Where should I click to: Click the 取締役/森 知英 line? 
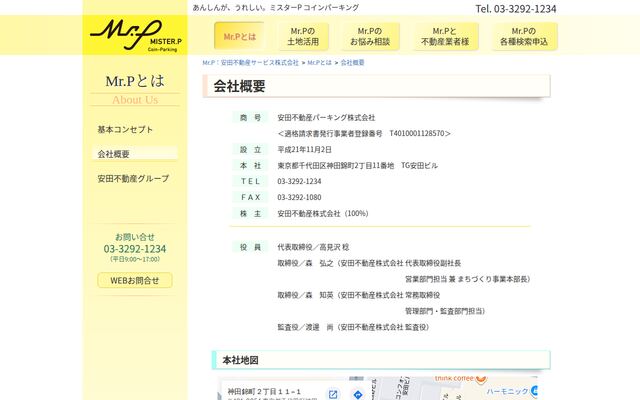click(359, 295)
